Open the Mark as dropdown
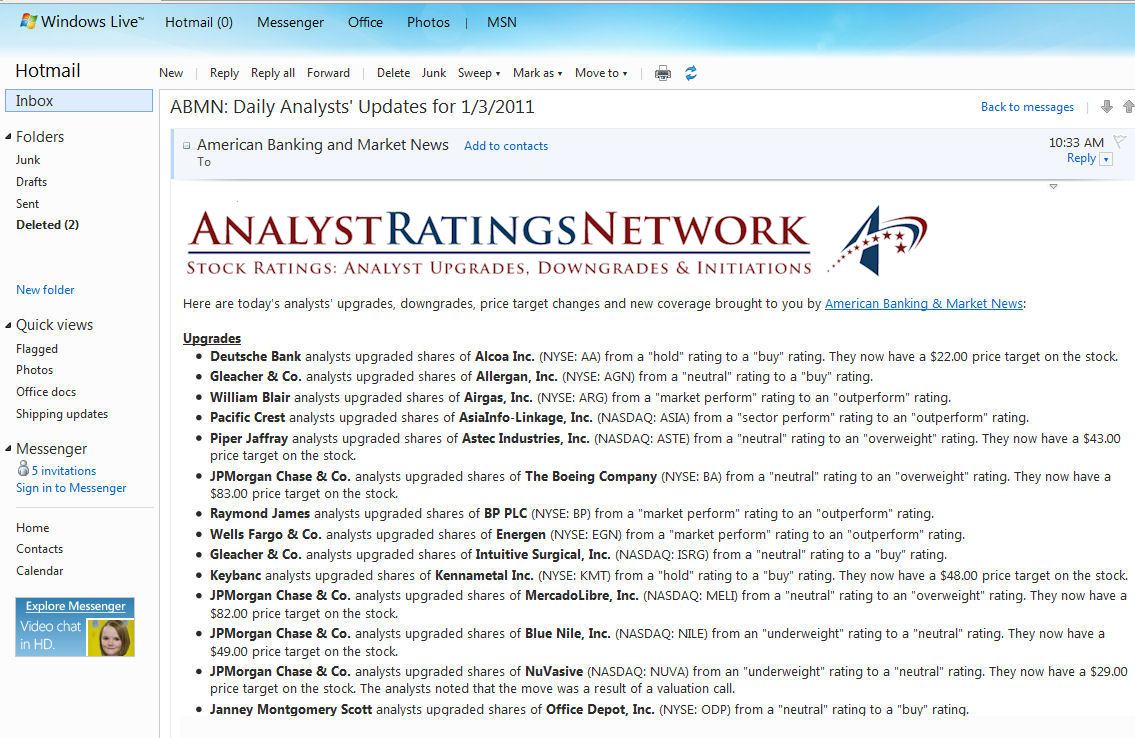 coord(537,73)
